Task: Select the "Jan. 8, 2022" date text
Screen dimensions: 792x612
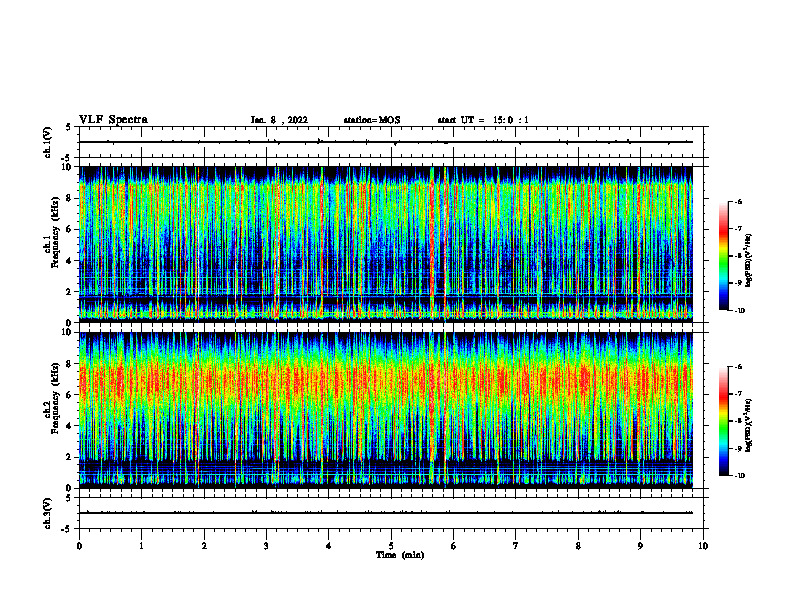Action: pos(279,120)
